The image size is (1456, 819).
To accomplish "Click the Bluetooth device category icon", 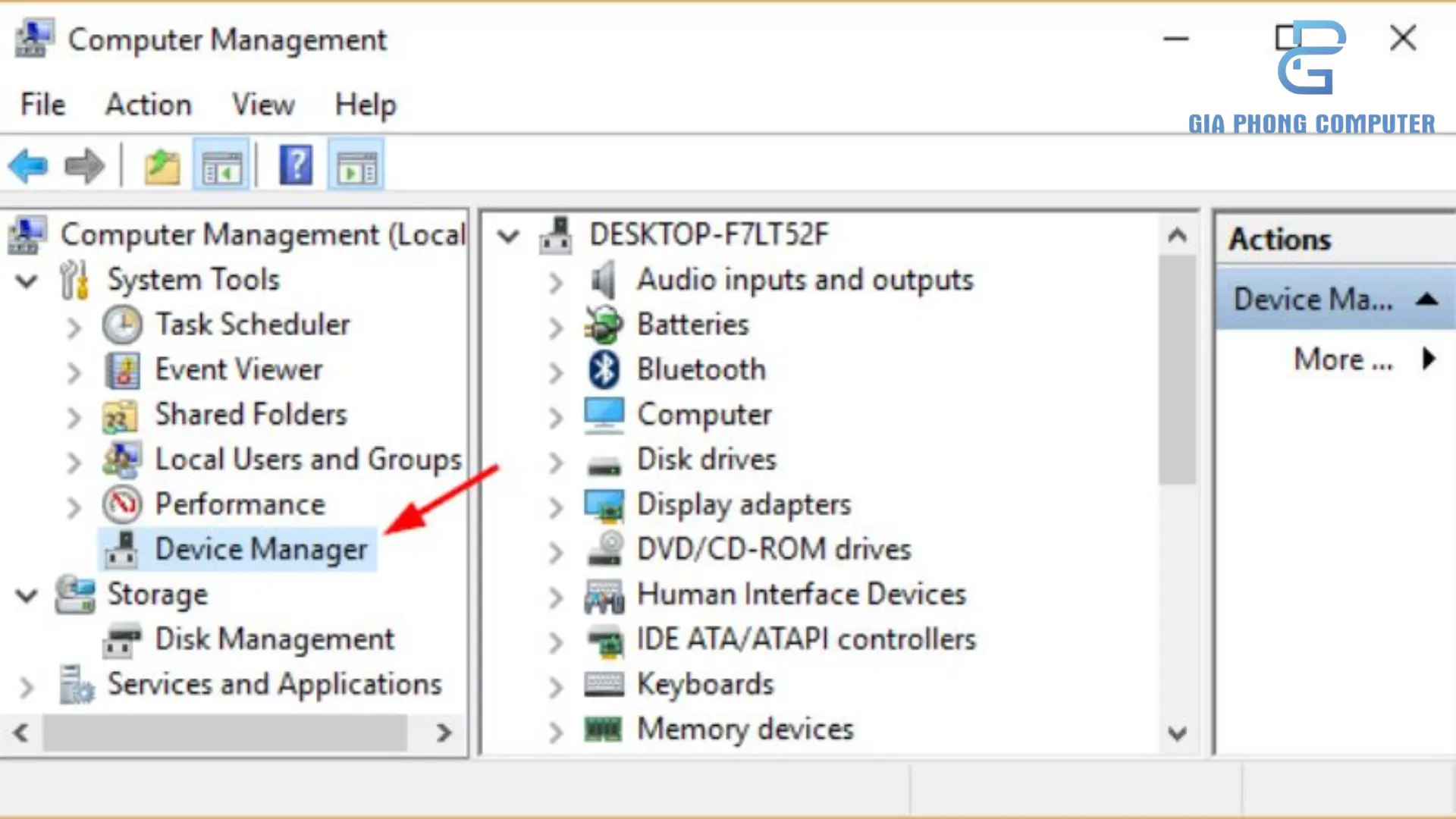I will click(603, 370).
